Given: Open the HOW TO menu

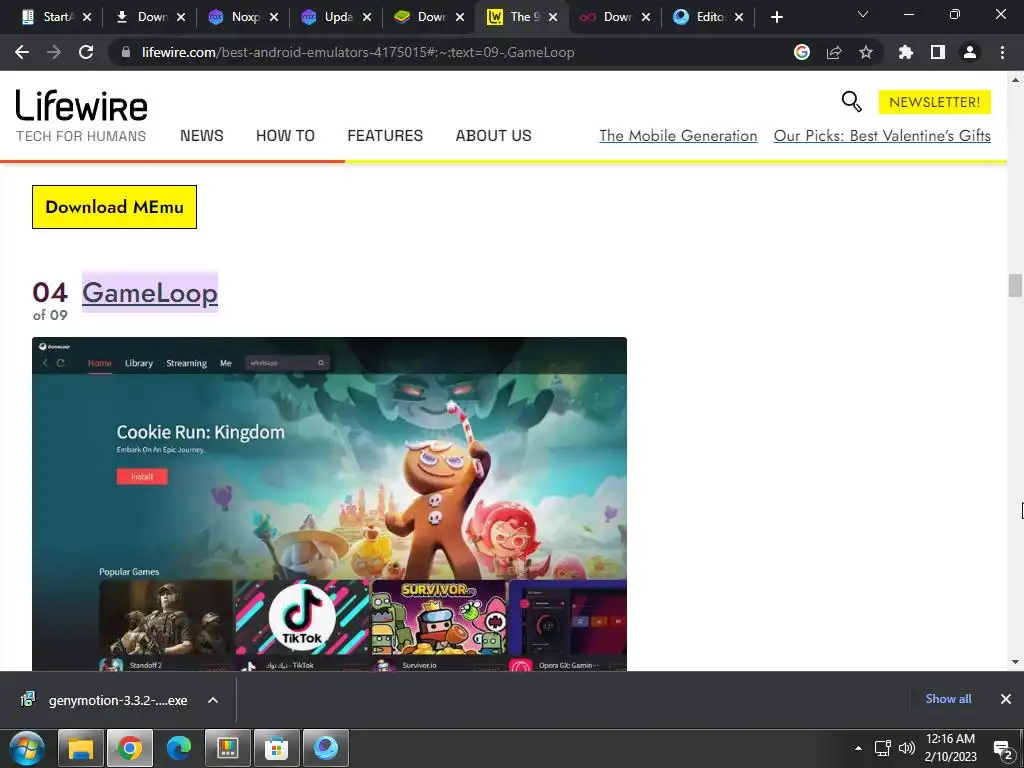Looking at the screenshot, I should pyautogui.click(x=285, y=136).
